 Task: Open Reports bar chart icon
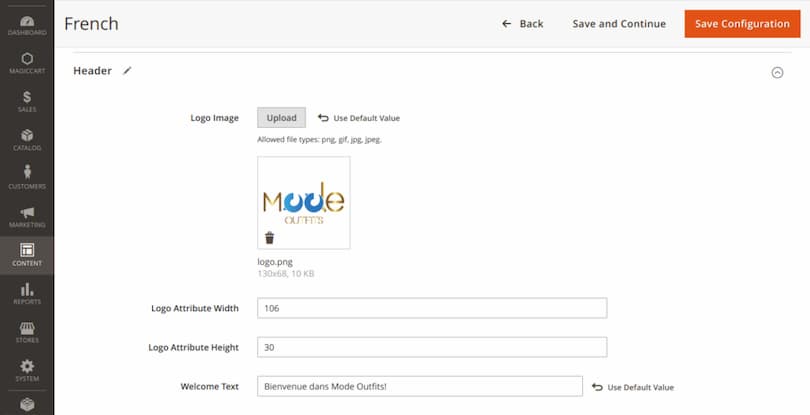(x=26, y=294)
